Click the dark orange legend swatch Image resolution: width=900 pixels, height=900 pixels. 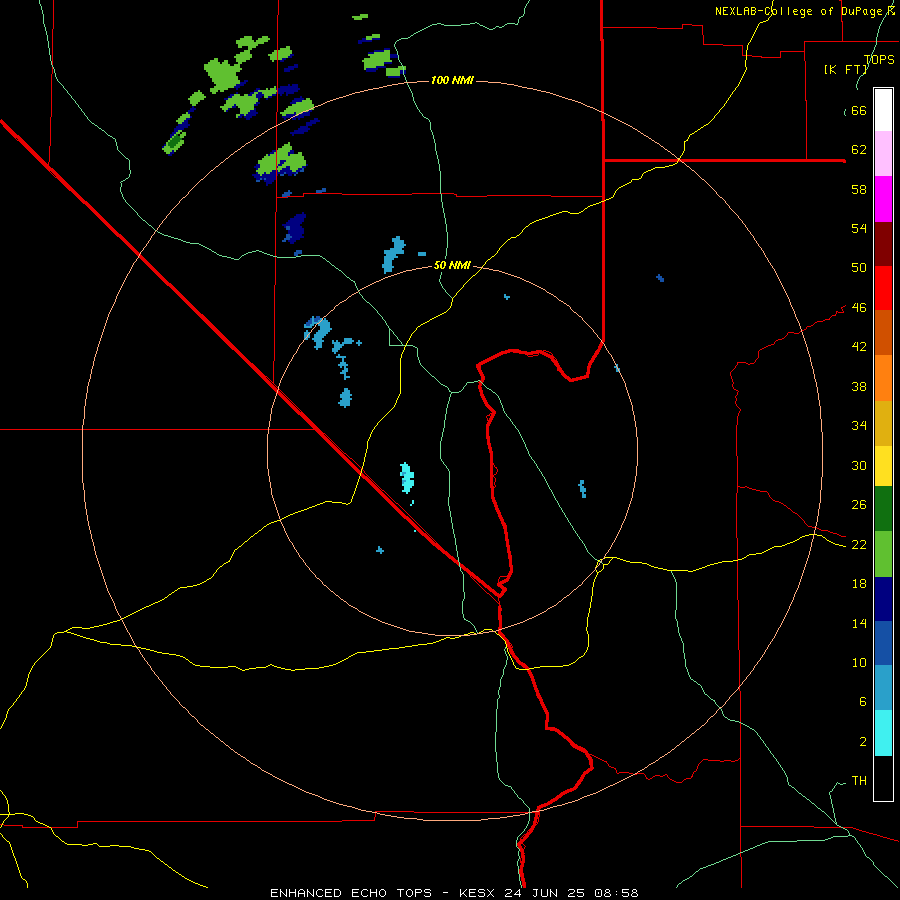(883, 333)
